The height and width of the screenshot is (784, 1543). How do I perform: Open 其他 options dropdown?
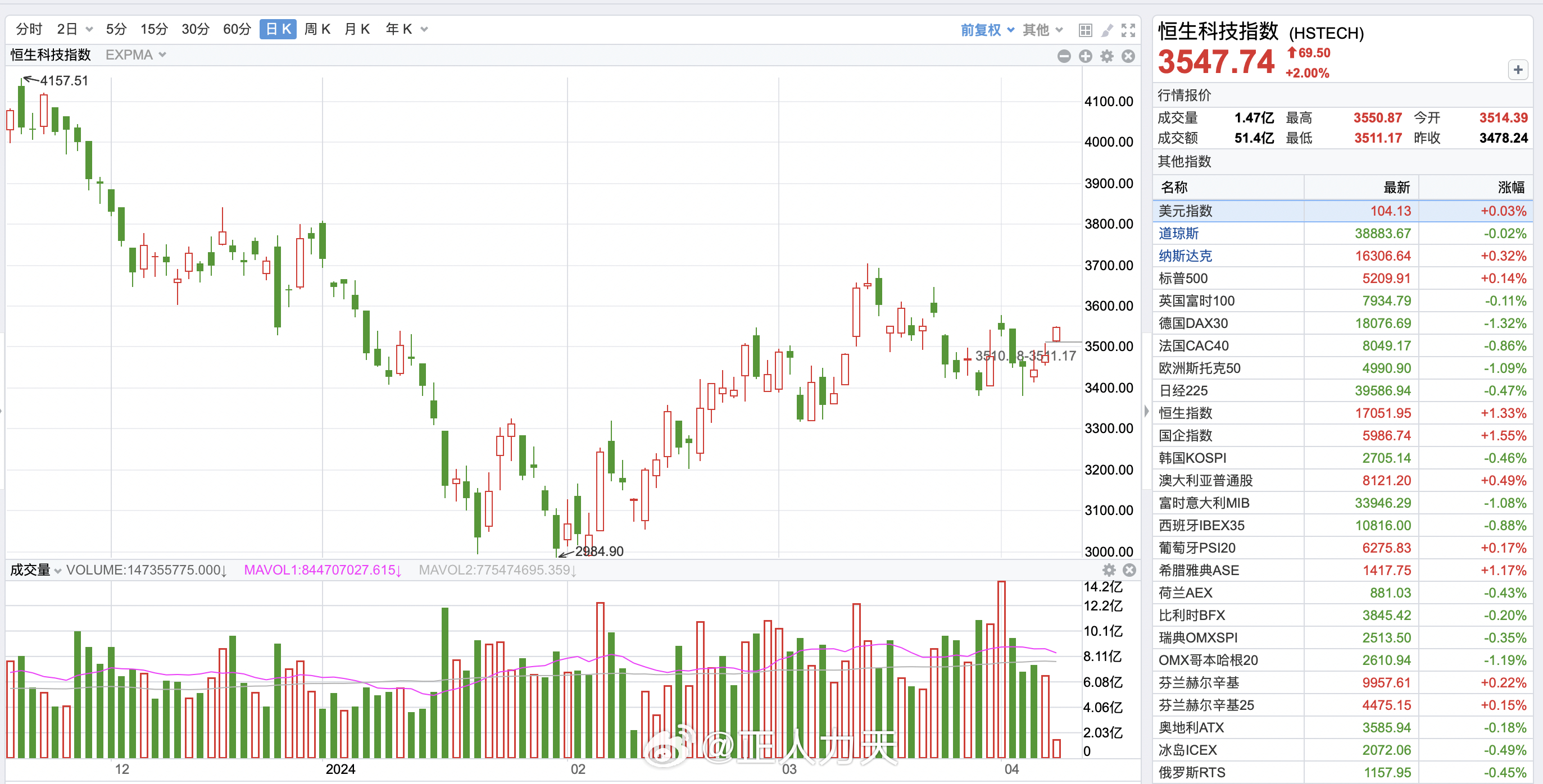(1042, 30)
